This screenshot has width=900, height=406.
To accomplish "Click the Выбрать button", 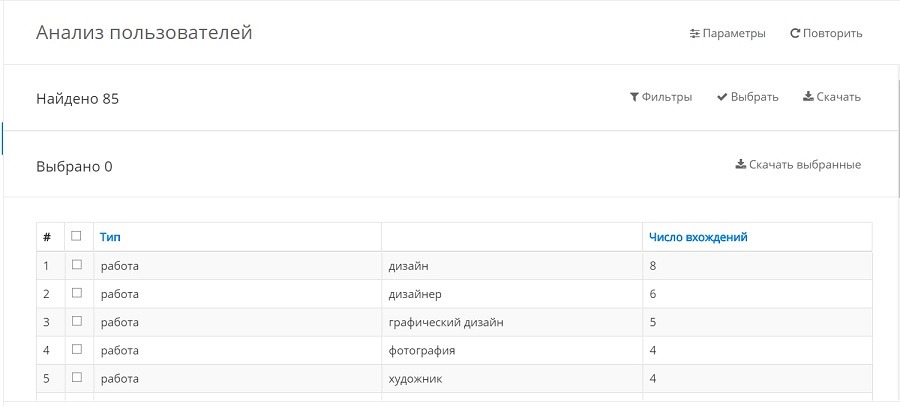I will [748, 96].
